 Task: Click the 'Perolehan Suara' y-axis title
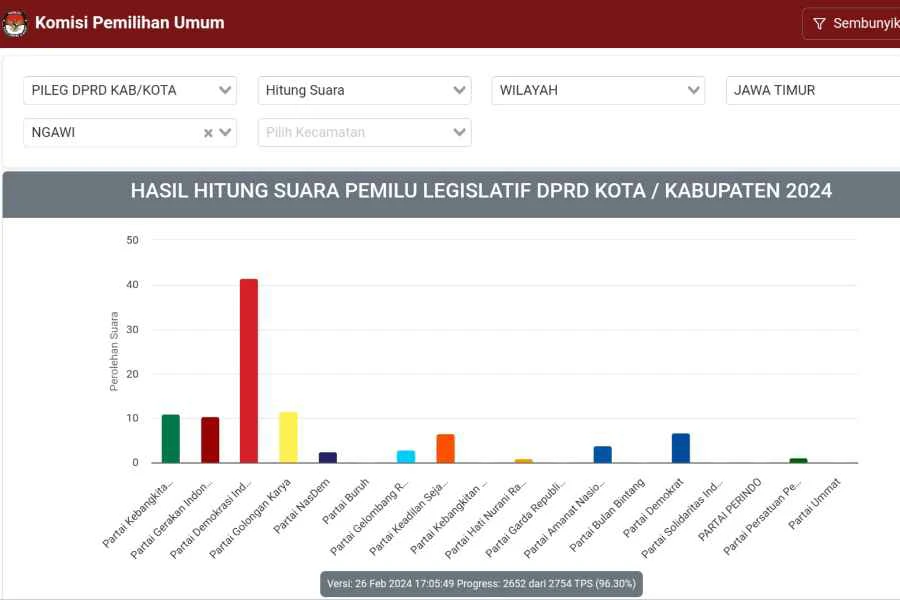(114, 351)
